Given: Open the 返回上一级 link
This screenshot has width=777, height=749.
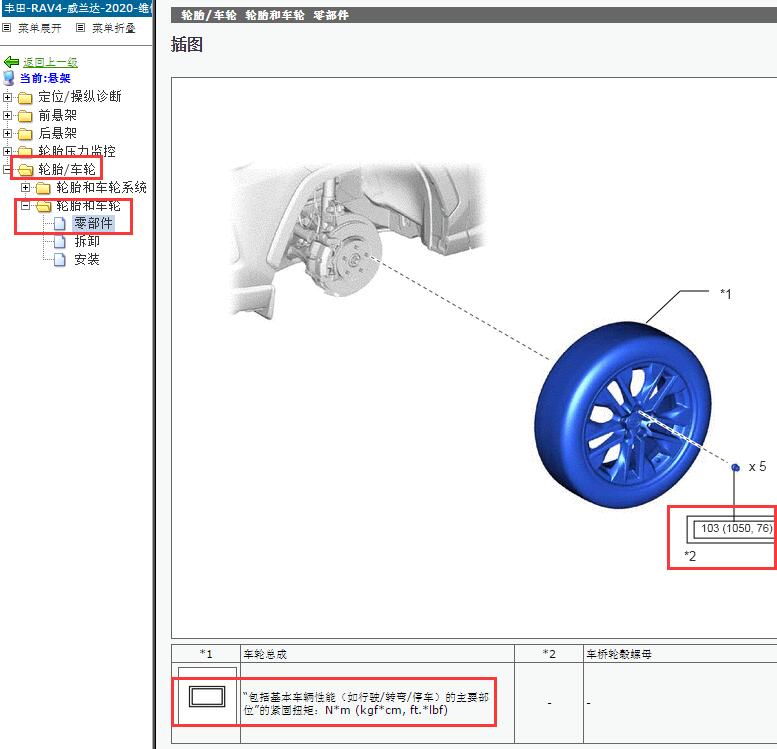Looking at the screenshot, I should [50, 62].
